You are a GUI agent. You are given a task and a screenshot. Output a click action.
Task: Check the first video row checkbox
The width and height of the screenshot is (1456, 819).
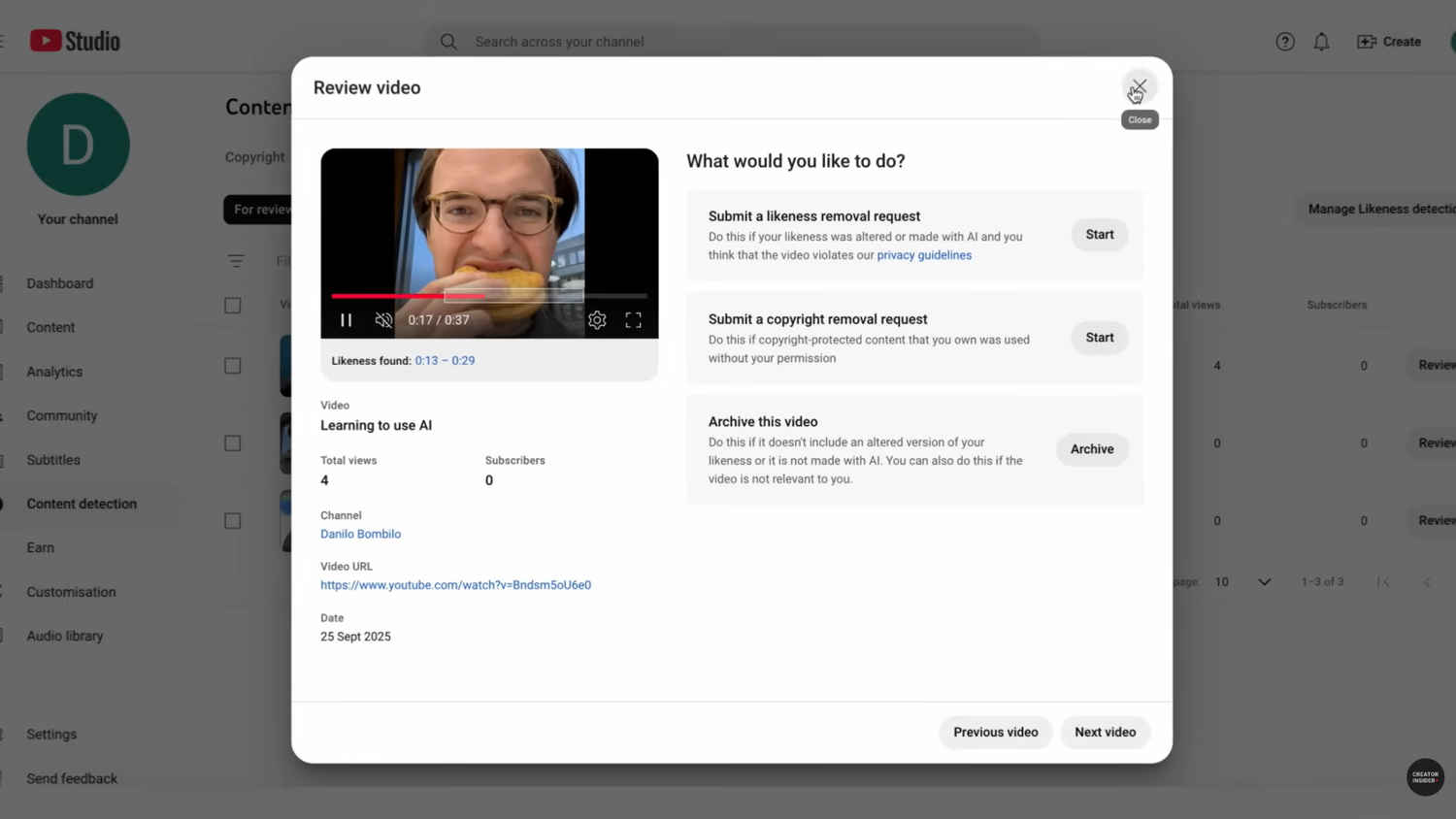coord(233,366)
